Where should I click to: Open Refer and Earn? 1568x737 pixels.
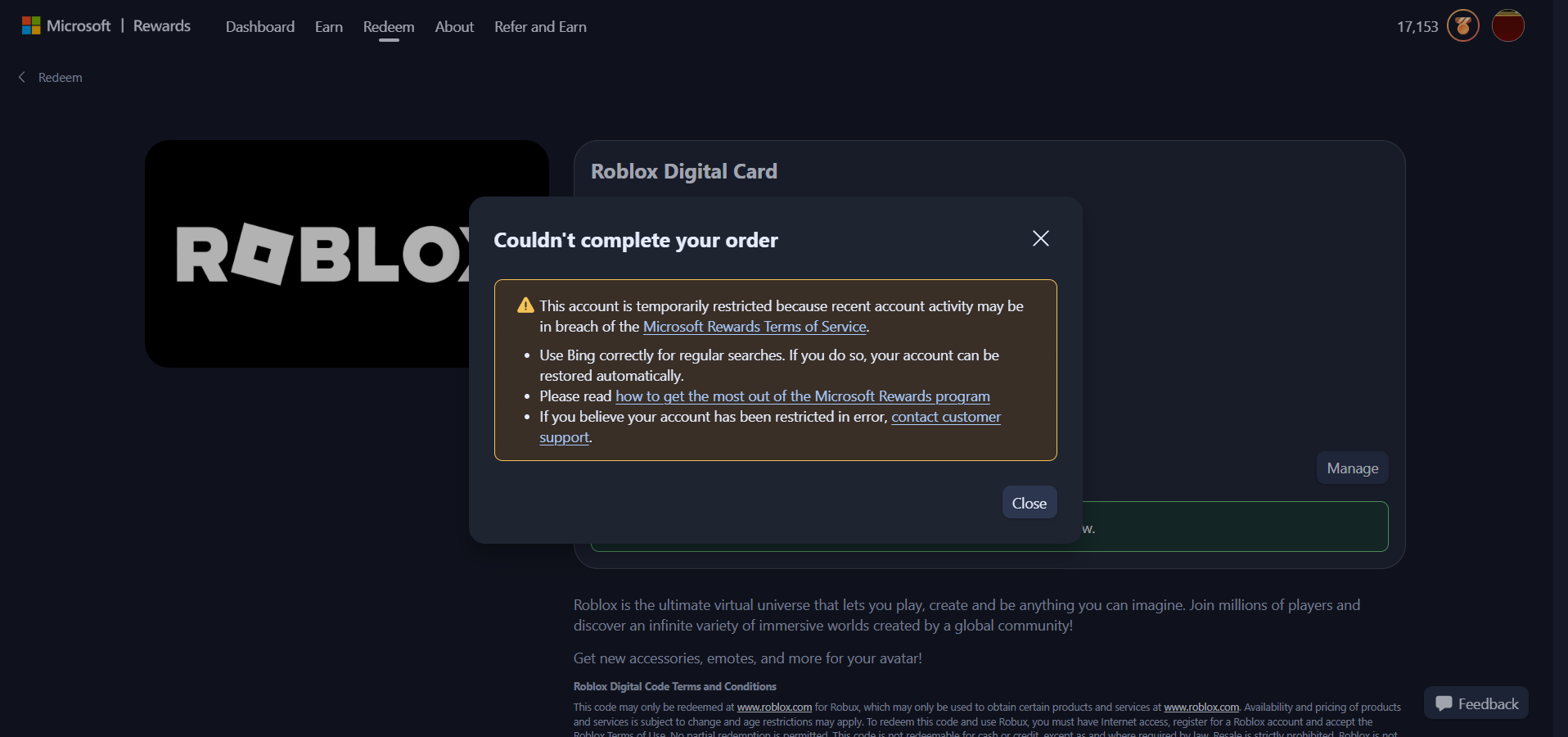click(540, 27)
